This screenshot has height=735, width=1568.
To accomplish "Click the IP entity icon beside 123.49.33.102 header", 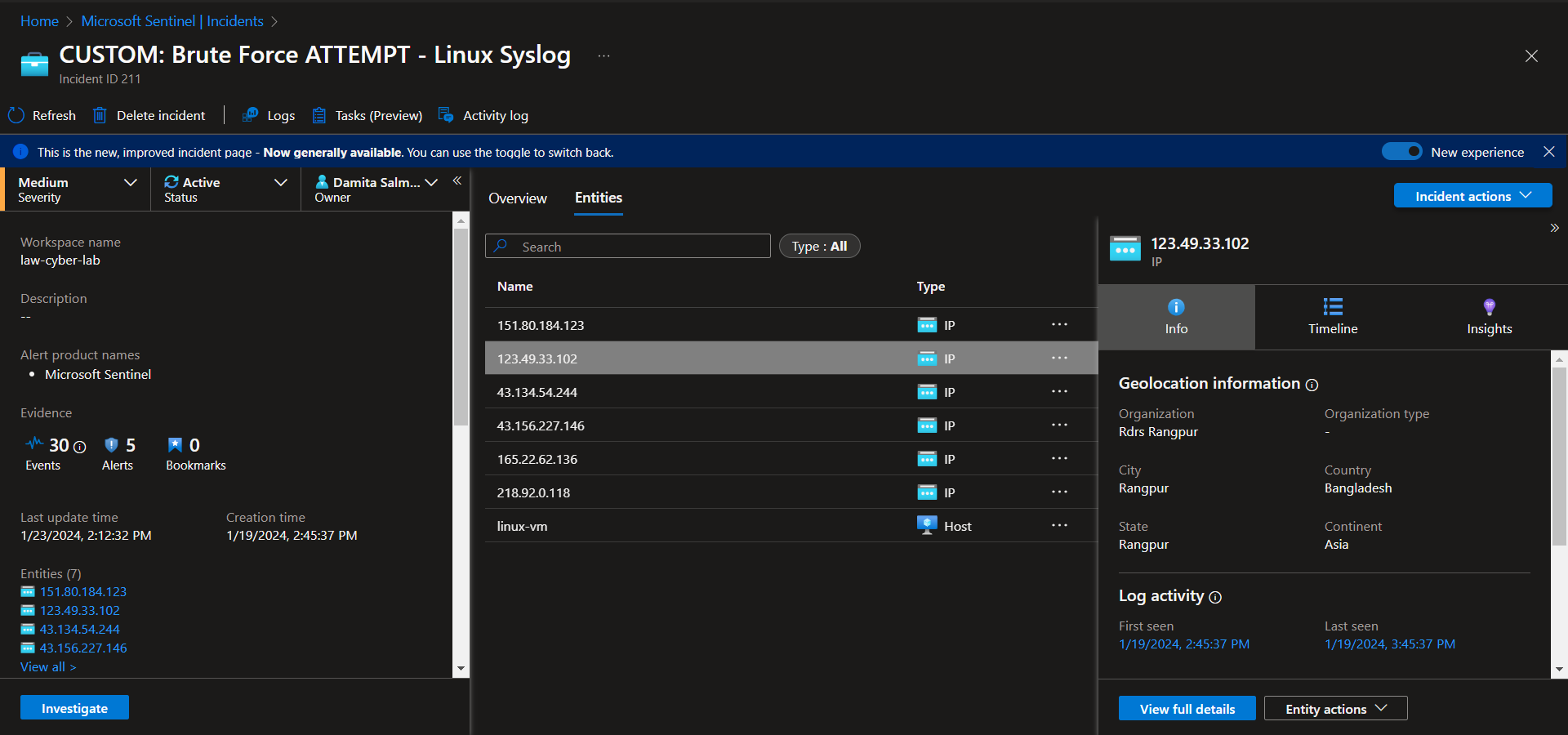I will pos(1125,248).
